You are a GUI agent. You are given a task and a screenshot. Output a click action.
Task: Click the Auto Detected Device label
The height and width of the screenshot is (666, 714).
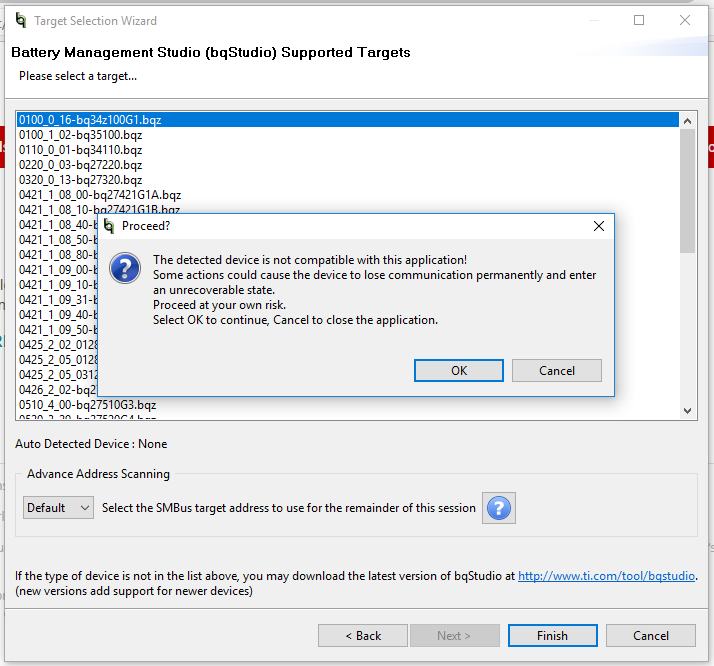(91, 444)
